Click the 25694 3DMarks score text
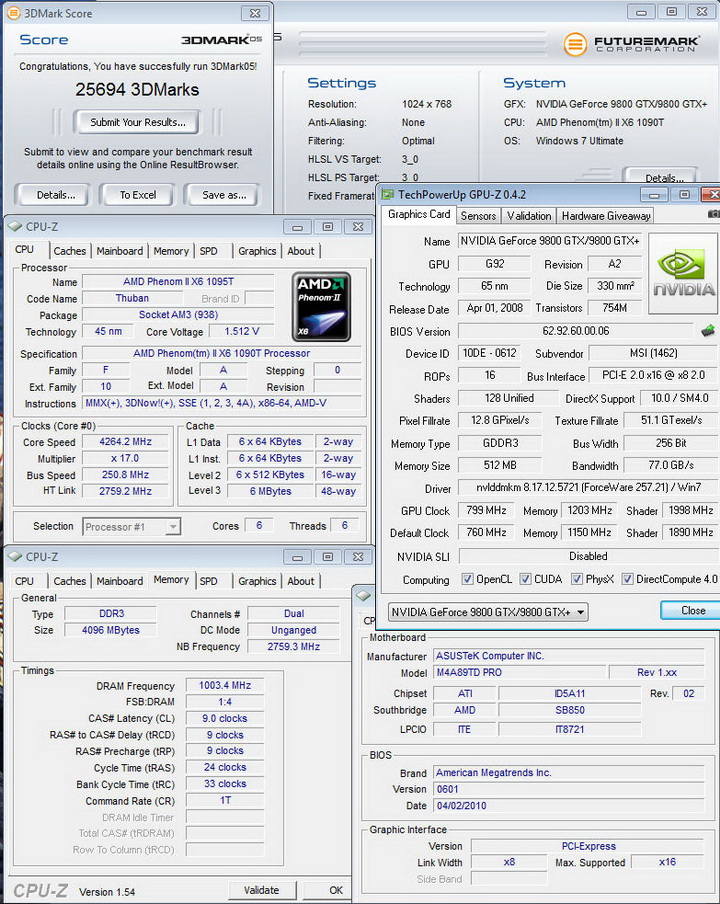Screen dimensions: 720x904 [x=137, y=89]
